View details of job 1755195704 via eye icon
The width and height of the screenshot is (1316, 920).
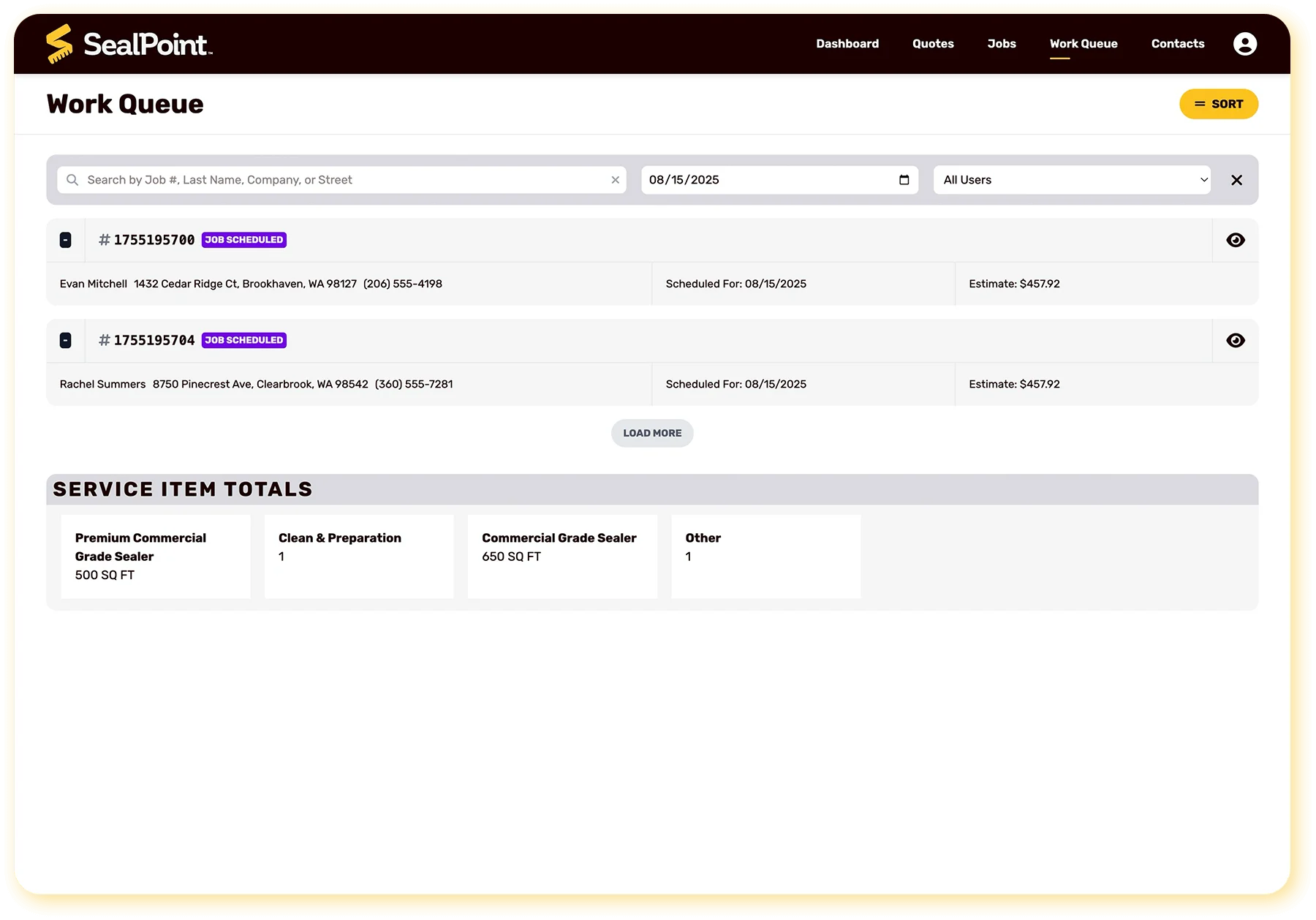click(x=1236, y=339)
